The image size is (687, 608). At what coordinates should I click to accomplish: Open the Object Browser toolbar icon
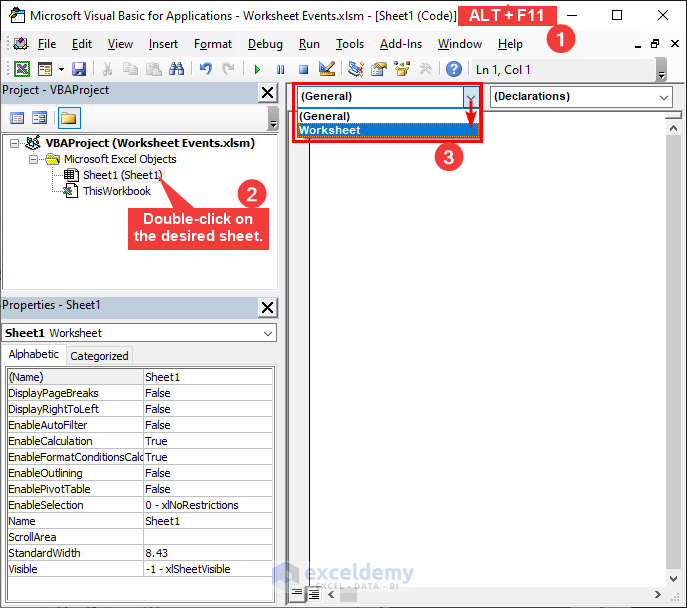402,69
